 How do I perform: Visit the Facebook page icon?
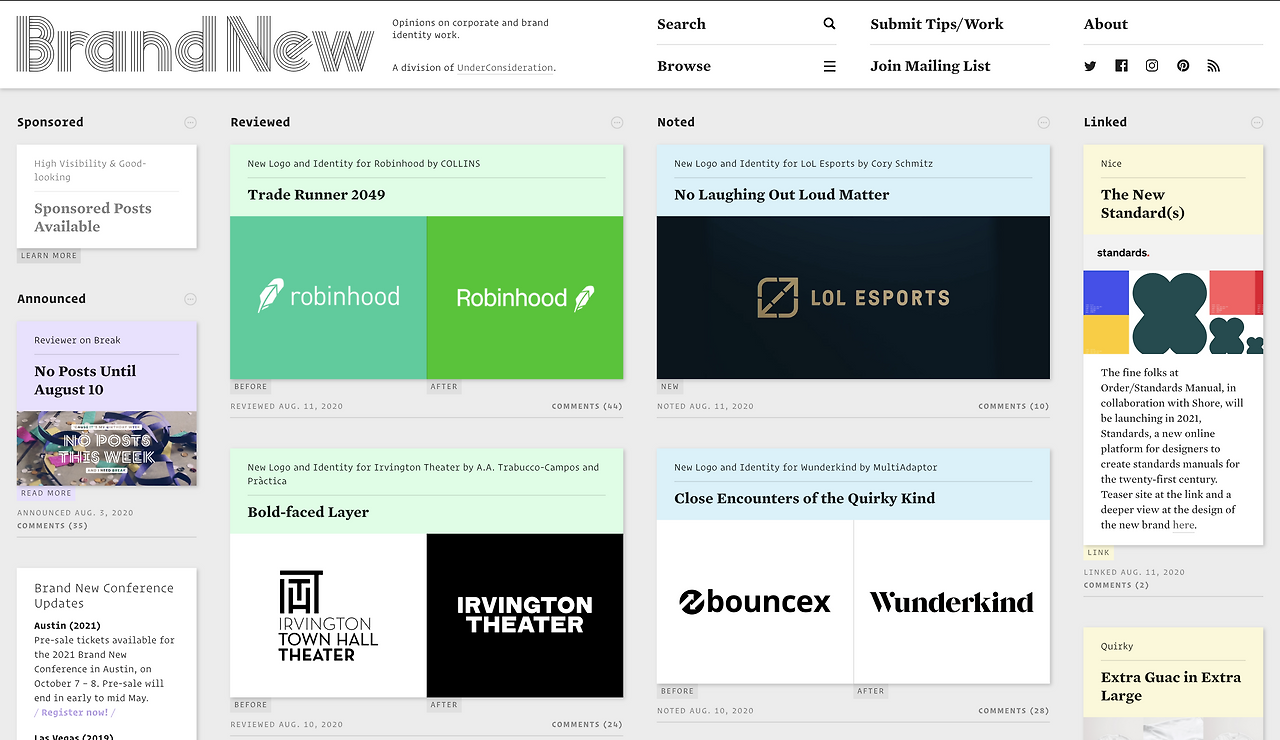(1121, 66)
